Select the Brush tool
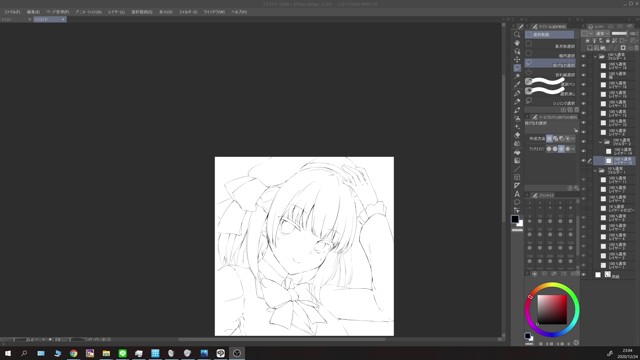640x360 pixels. (x=517, y=110)
